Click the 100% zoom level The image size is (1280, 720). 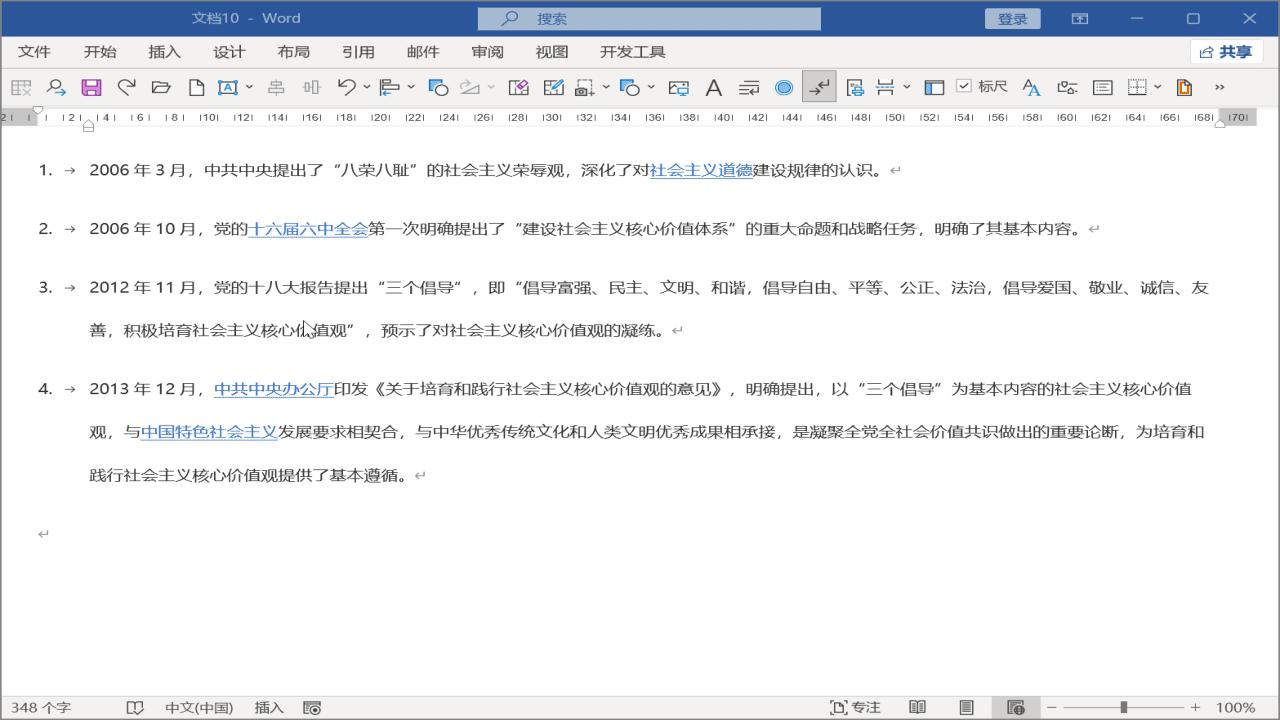(x=1236, y=707)
